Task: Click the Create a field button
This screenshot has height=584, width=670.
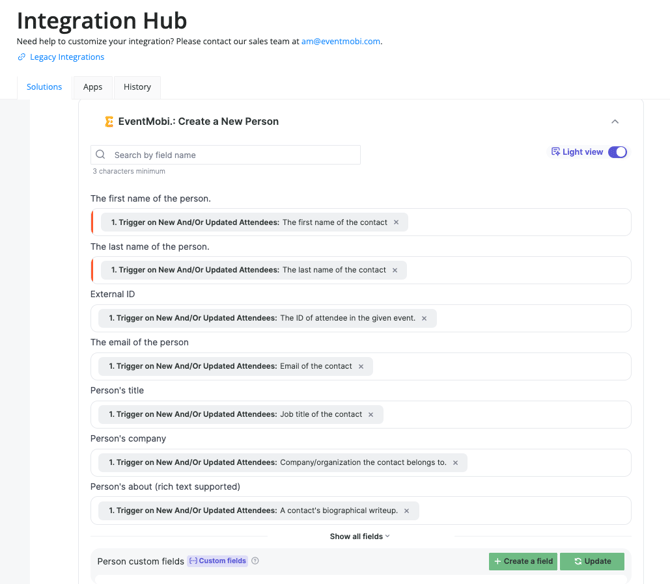Action: click(x=523, y=561)
